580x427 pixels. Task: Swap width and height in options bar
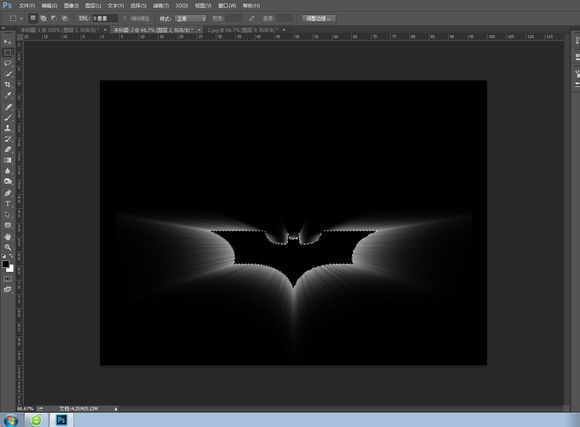pos(252,18)
